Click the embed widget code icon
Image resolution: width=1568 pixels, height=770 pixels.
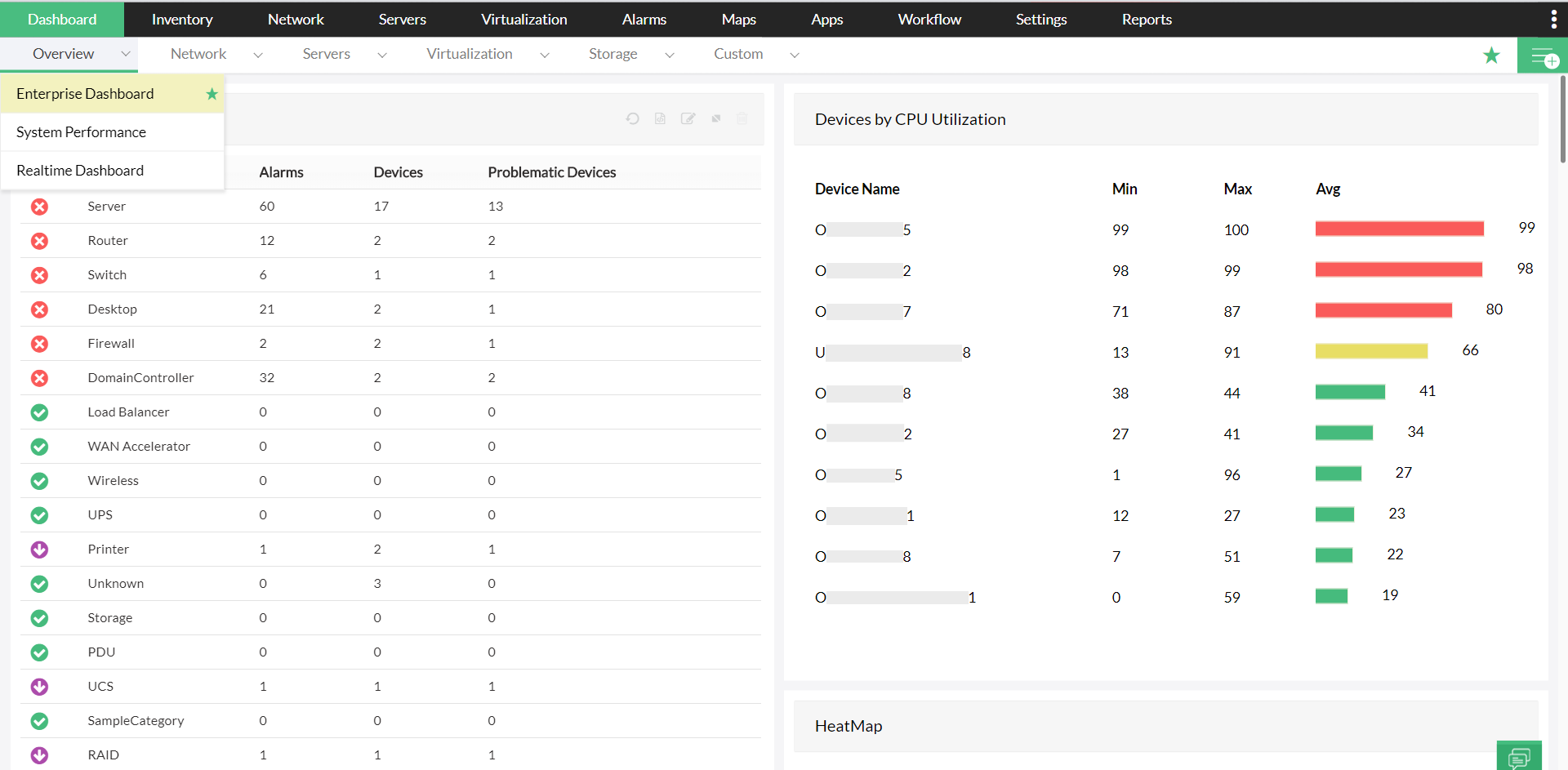[660, 118]
